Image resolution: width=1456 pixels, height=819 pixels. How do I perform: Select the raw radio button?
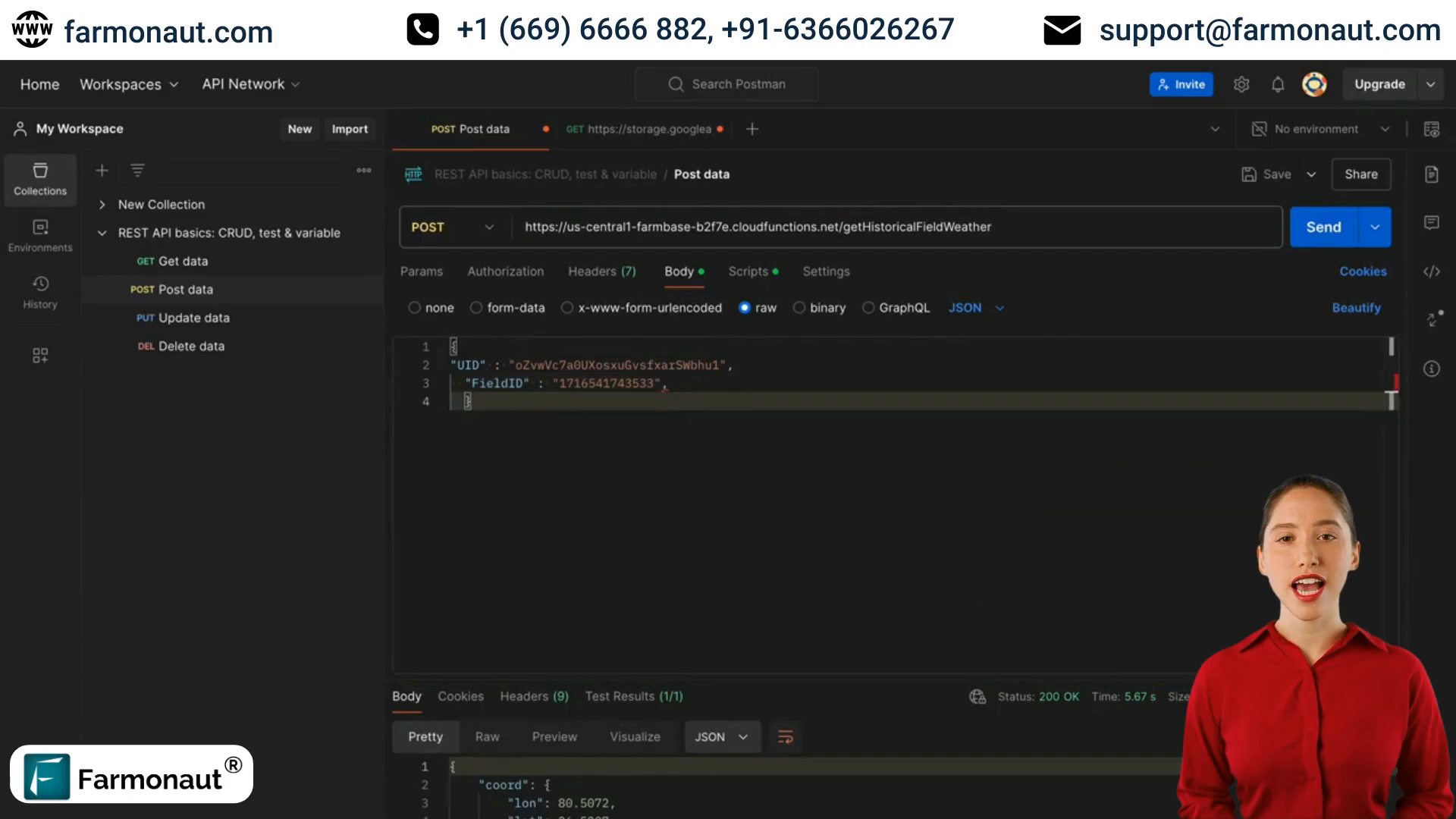[744, 307]
